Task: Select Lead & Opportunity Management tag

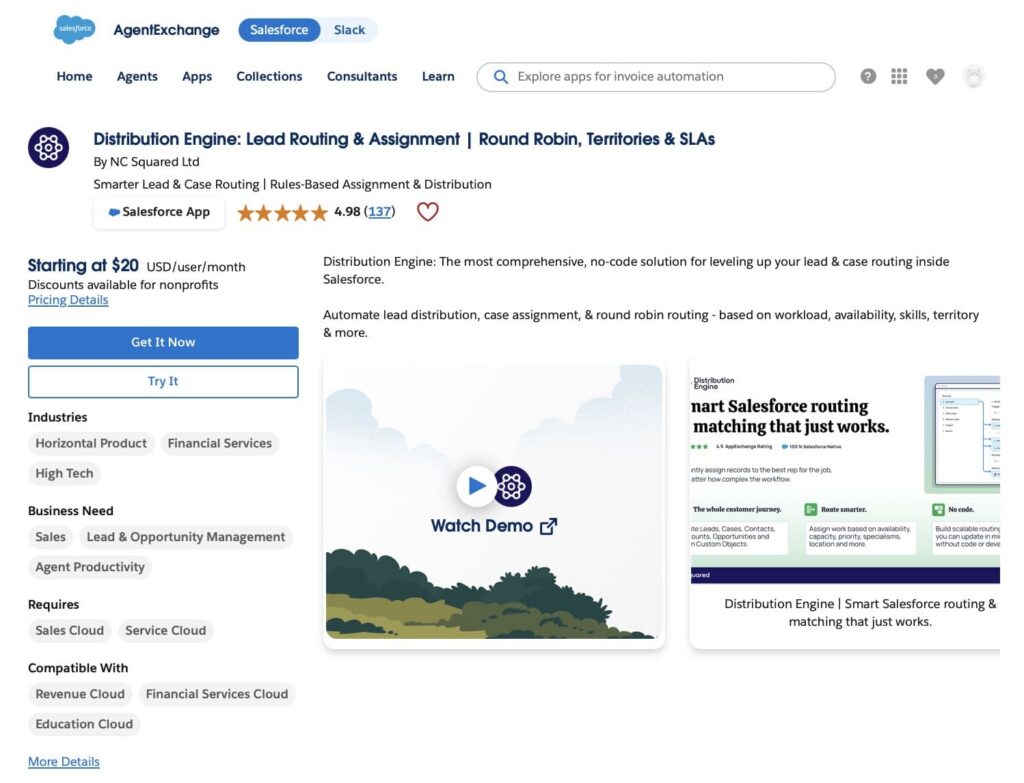Action: pos(186,537)
